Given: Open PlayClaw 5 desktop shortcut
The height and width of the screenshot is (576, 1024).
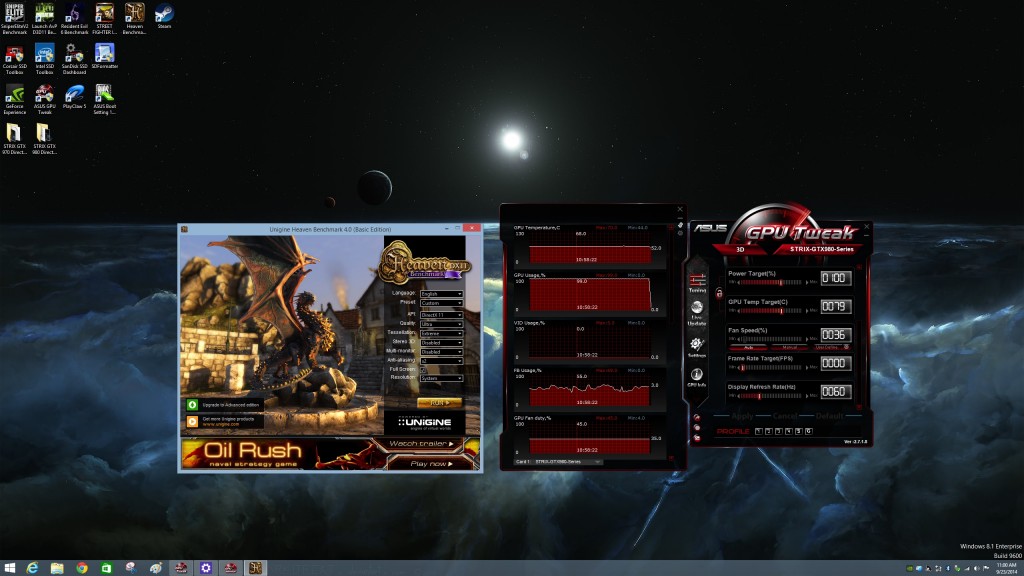Looking at the screenshot, I should [x=74, y=97].
